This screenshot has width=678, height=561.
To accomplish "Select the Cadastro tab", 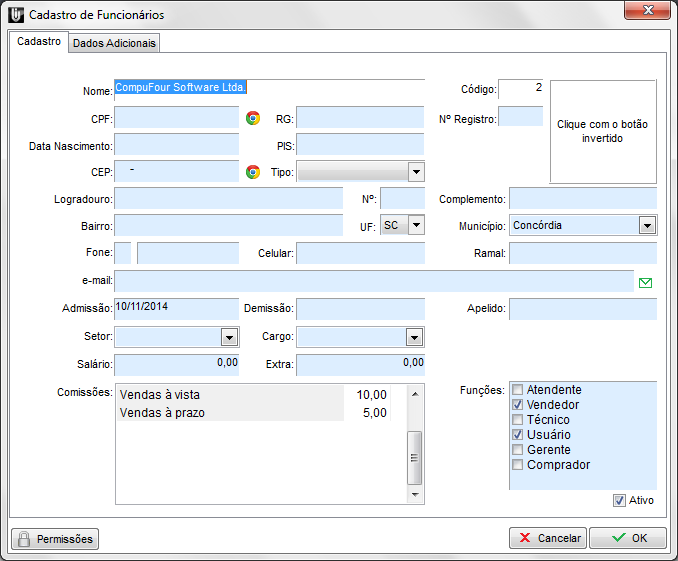I will click(39, 42).
